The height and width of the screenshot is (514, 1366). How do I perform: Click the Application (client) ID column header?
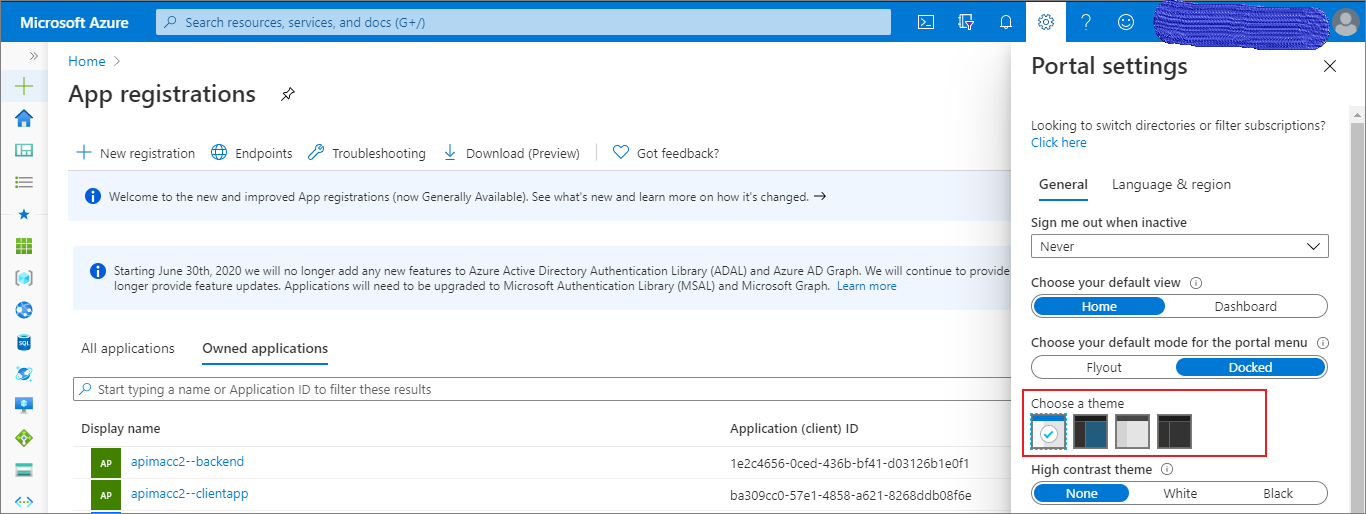794,428
